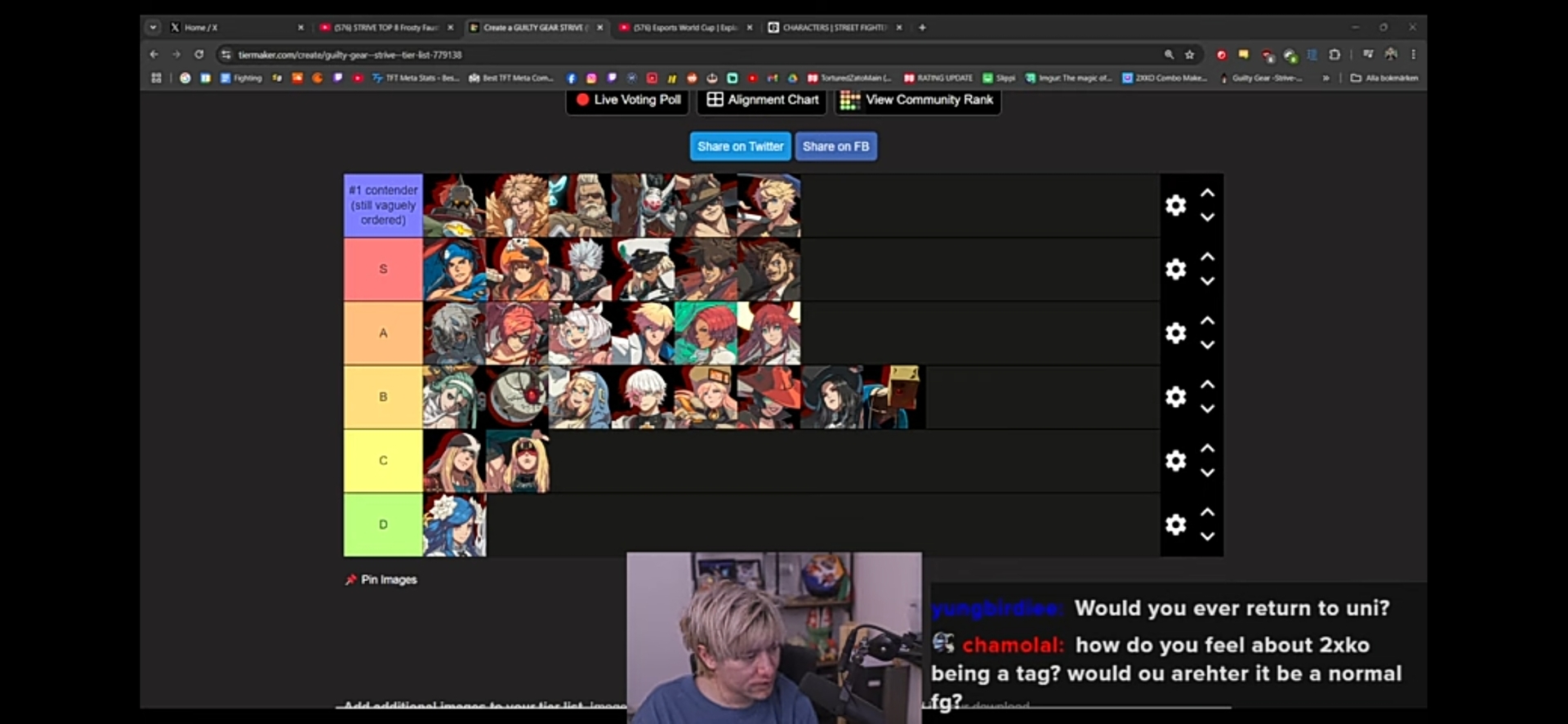
Task: Open the browser extensions puzzle icon
Action: click(x=1334, y=55)
